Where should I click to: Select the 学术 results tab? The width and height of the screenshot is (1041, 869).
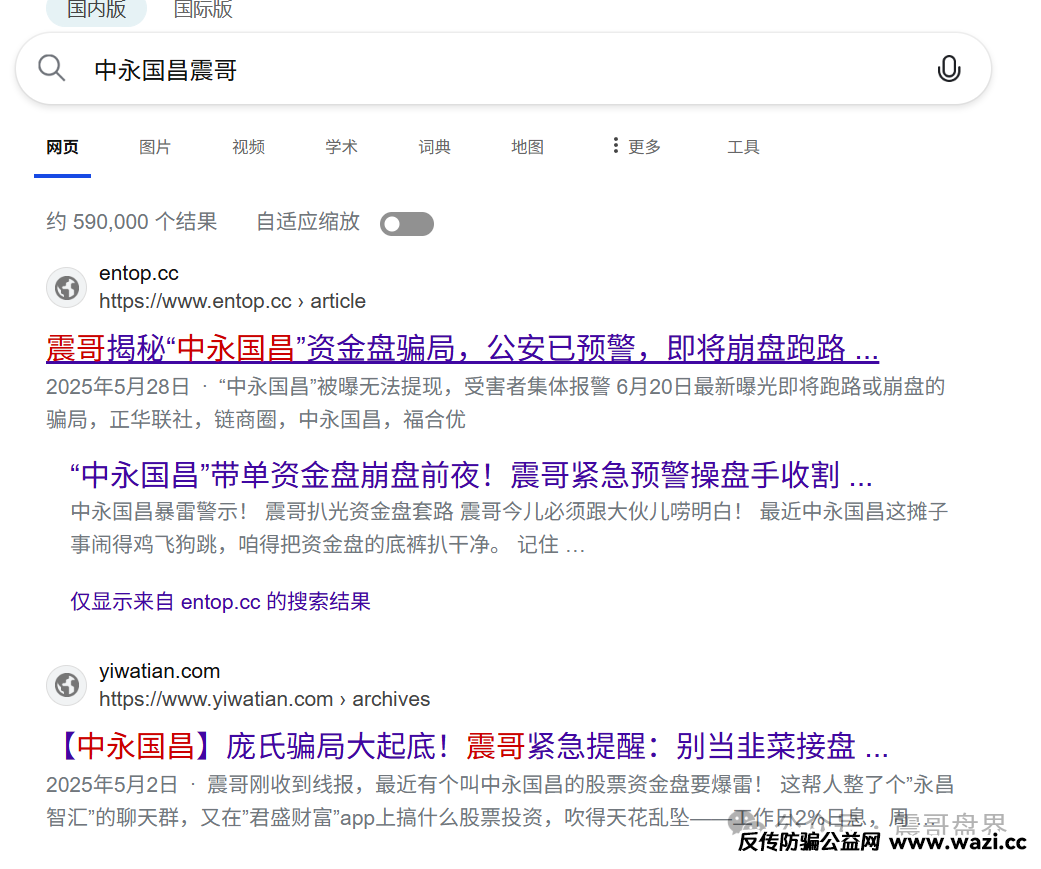(x=341, y=147)
